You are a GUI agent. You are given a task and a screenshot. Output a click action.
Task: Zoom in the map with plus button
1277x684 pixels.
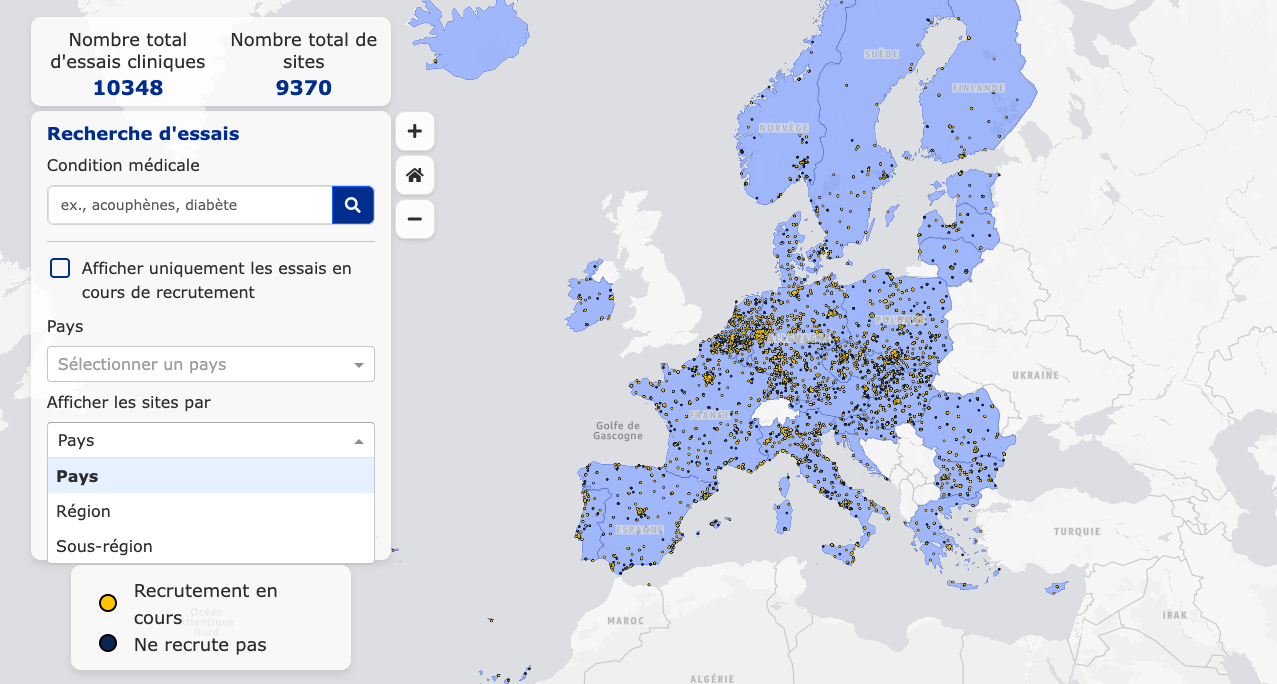[x=415, y=131]
